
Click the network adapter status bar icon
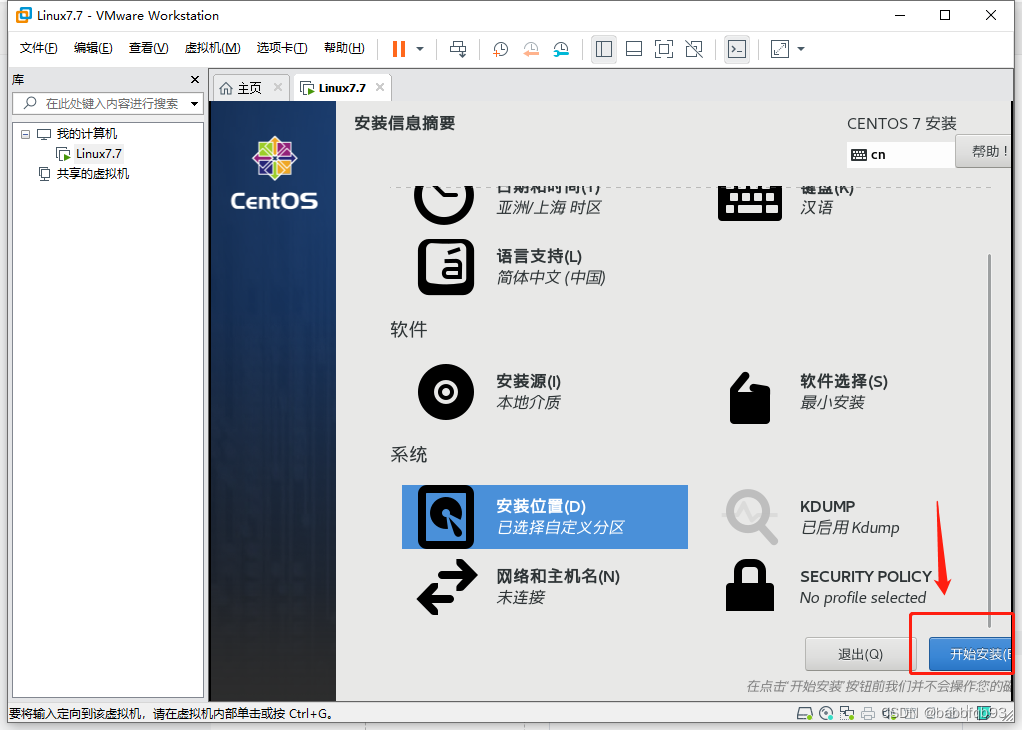847,713
